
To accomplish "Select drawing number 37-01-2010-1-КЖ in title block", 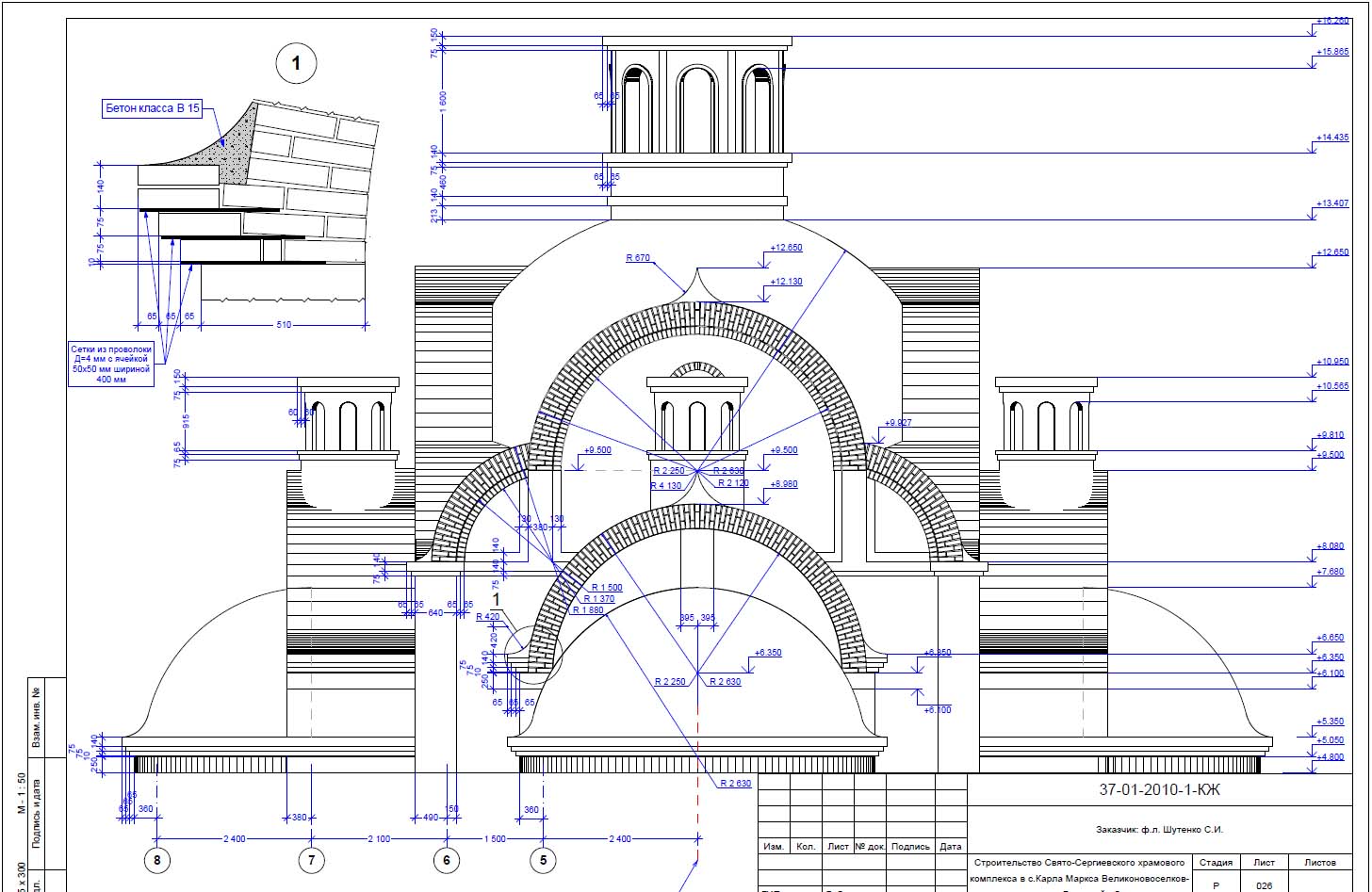I will click(x=1159, y=789).
